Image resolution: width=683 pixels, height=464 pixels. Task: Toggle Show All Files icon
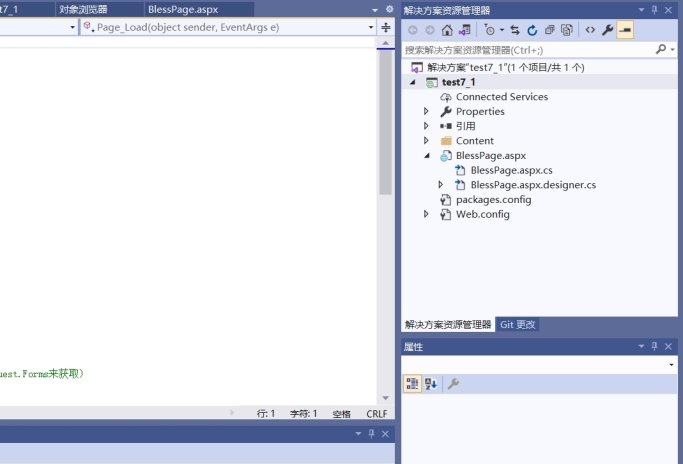coord(567,30)
